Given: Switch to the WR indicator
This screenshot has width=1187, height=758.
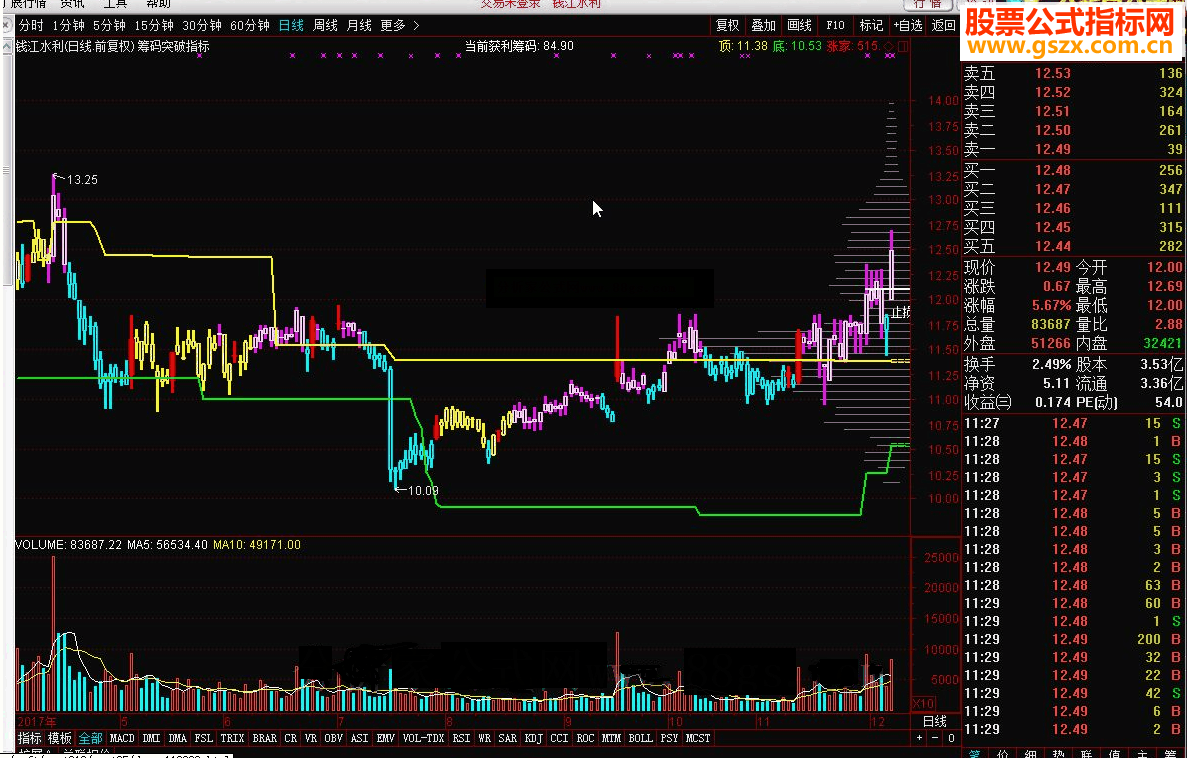Looking at the screenshot, I should [x=484, y=738].
